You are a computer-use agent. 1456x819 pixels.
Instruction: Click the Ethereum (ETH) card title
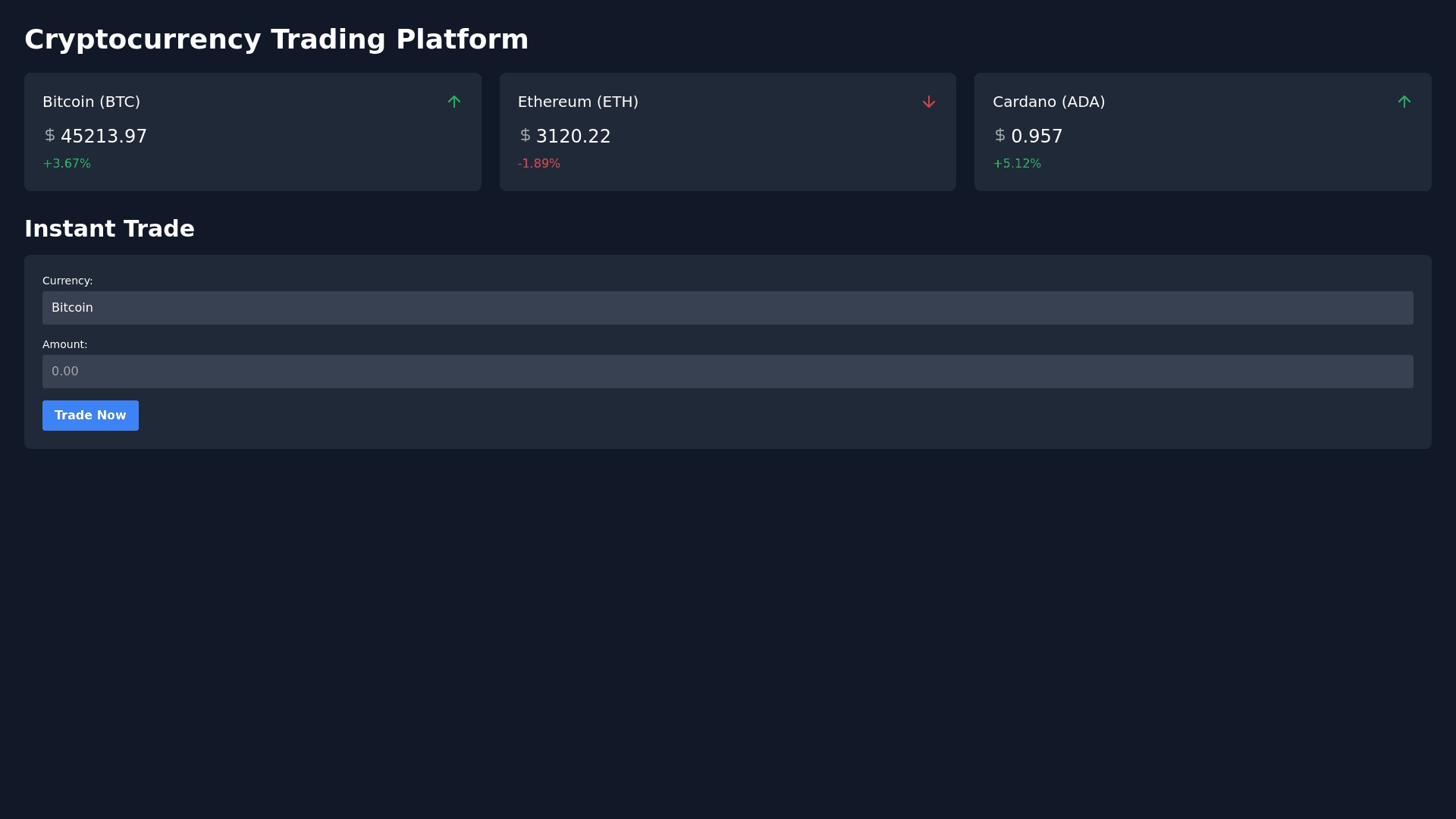click(578, 102)
